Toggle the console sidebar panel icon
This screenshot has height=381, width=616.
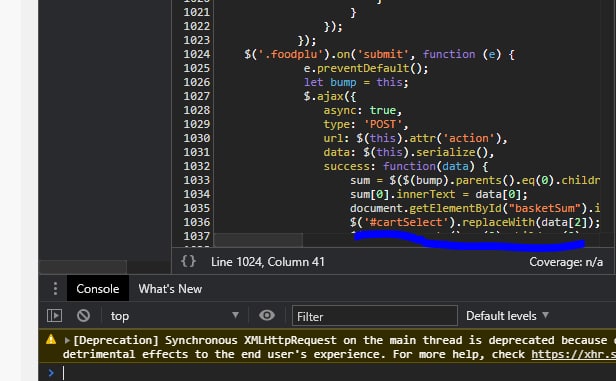(x=54, y=315)
